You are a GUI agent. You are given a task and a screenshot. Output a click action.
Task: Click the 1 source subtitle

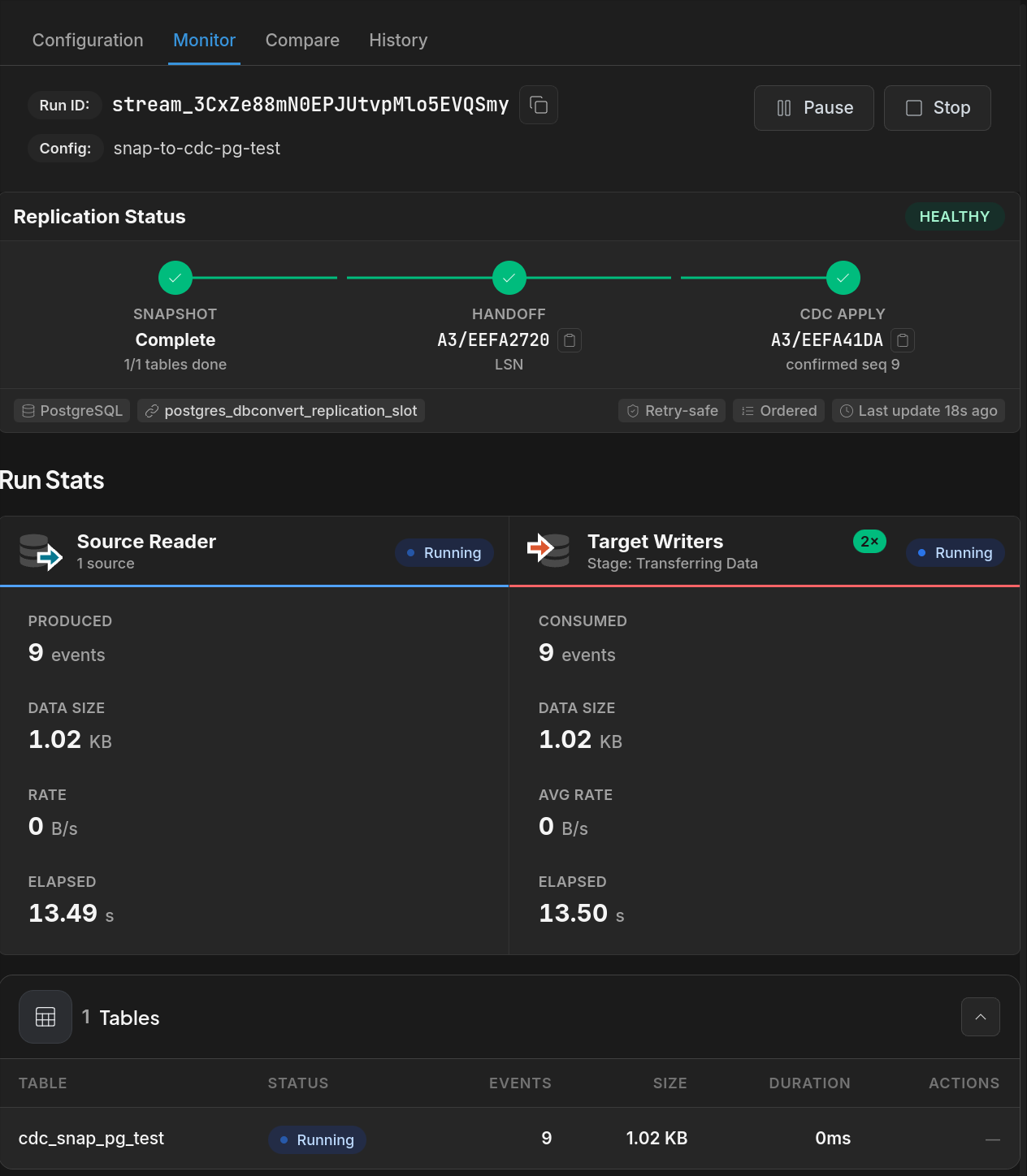pyautogui.click(x=106, y=564)
